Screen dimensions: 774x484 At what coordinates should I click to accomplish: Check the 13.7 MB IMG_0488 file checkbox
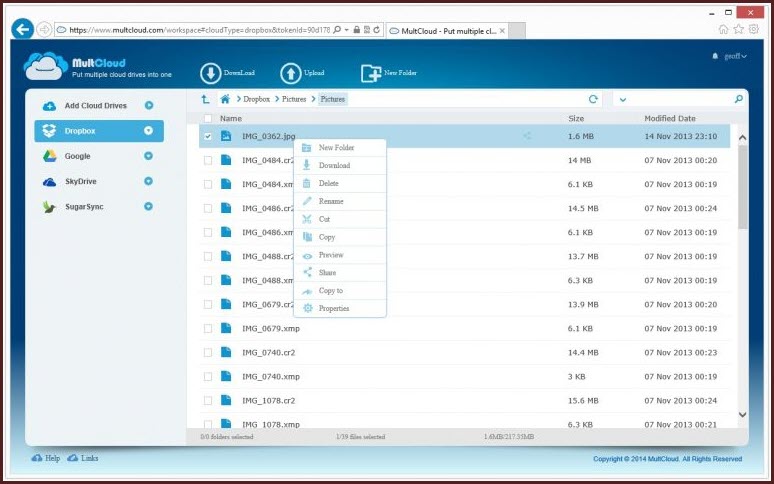[208, 257]
